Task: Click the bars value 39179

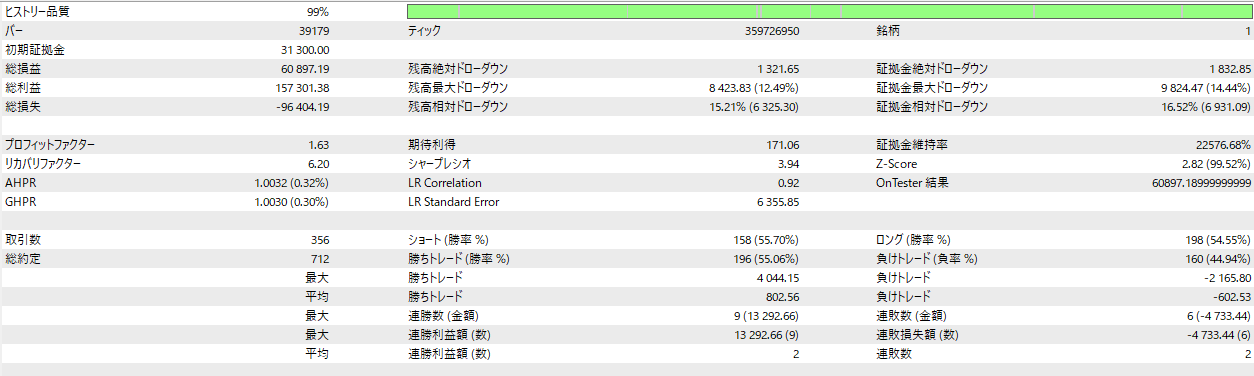Action: [x=313, y=31]
